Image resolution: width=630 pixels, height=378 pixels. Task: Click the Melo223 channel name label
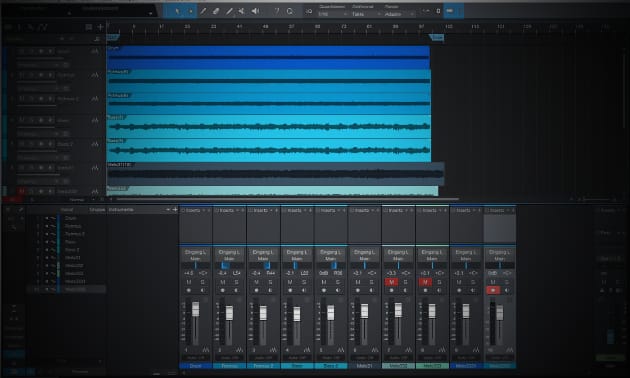click(432, 366)
